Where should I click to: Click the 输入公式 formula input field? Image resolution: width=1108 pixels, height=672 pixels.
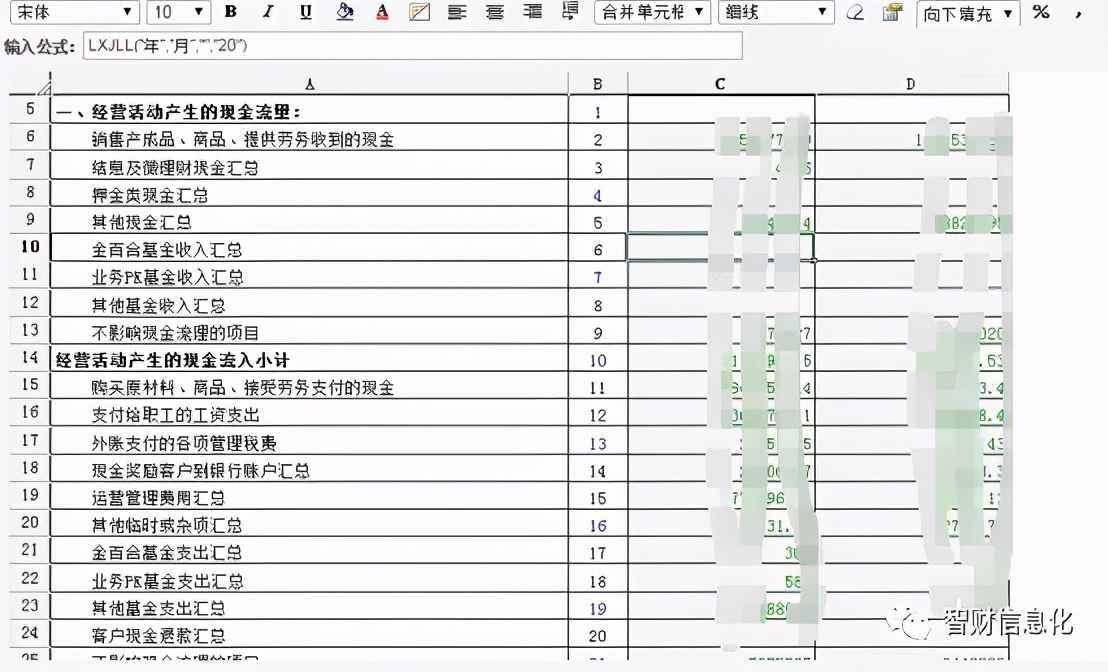(413, 46)
